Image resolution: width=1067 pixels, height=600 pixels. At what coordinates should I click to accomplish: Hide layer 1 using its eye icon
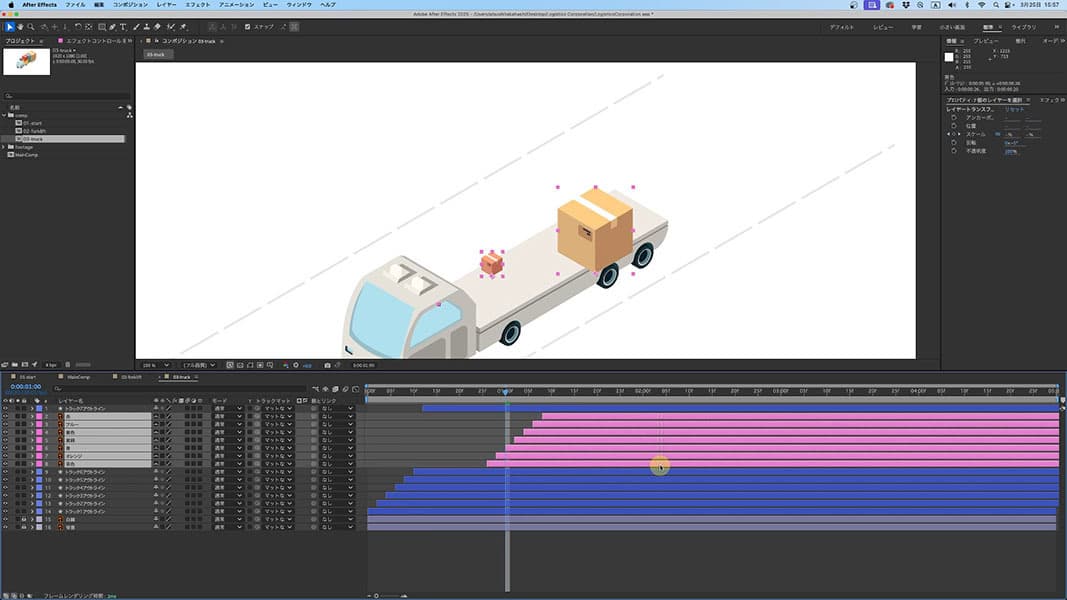pyautogui.click(x=5, y=409)
